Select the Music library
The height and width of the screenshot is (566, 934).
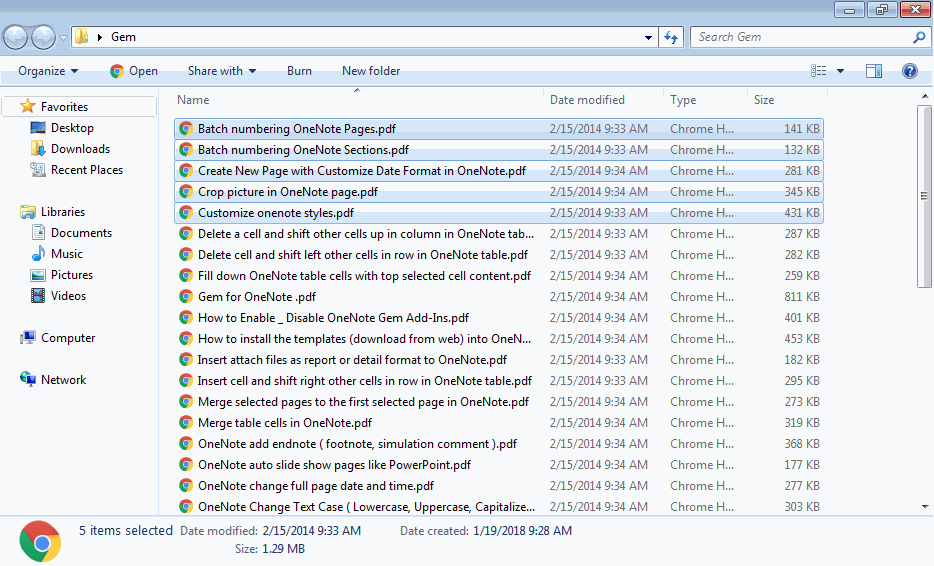point(67,254)
